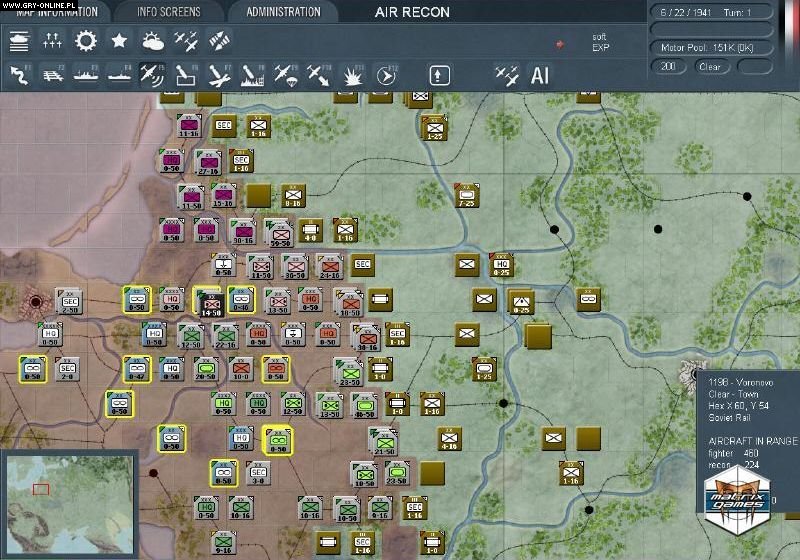The image size is (800, 560).
Task: Select the green 21-50 stacked counter
Action: (384, 442)
